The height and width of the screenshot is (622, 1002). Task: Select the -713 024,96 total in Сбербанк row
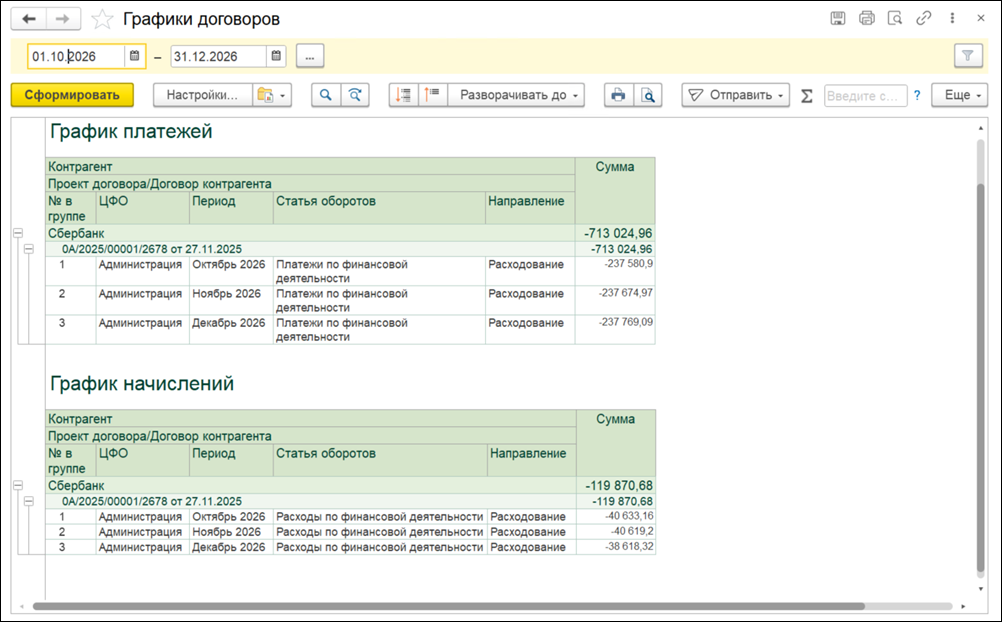615,233
